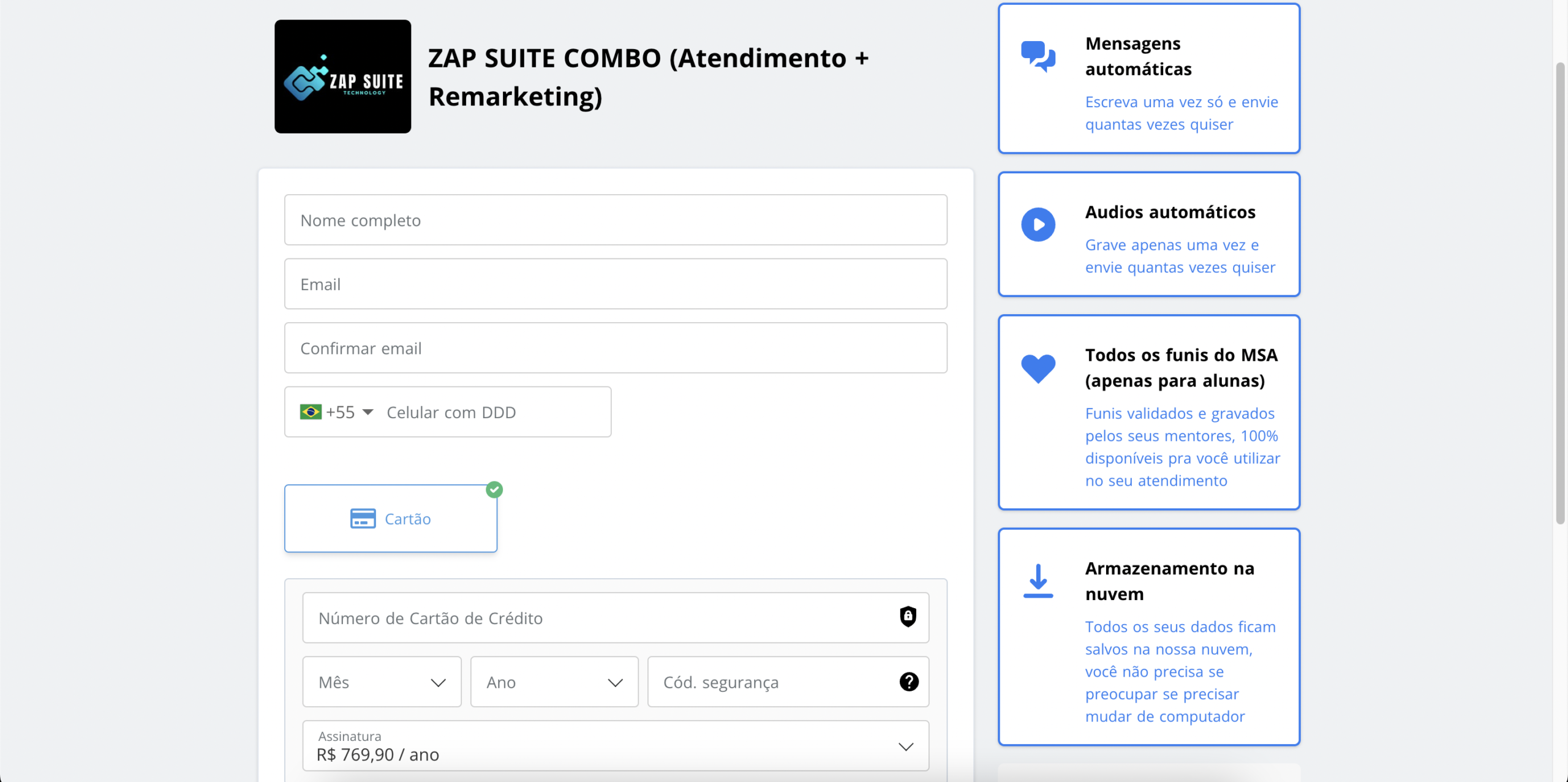
Task: Click the Brazil flag icon
Action: coord(311,412)
